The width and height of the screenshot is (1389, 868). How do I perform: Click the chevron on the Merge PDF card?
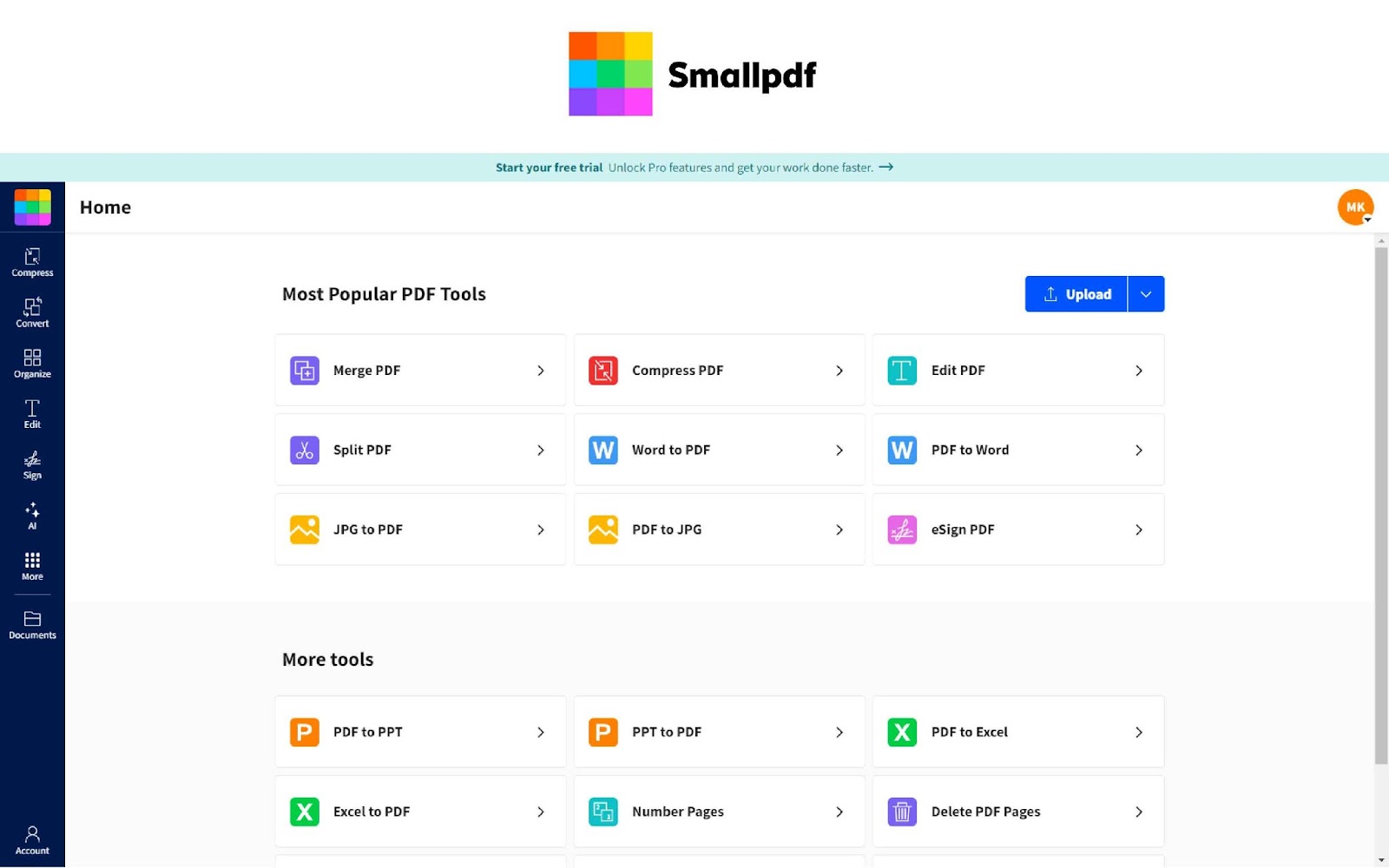[541, 371]
